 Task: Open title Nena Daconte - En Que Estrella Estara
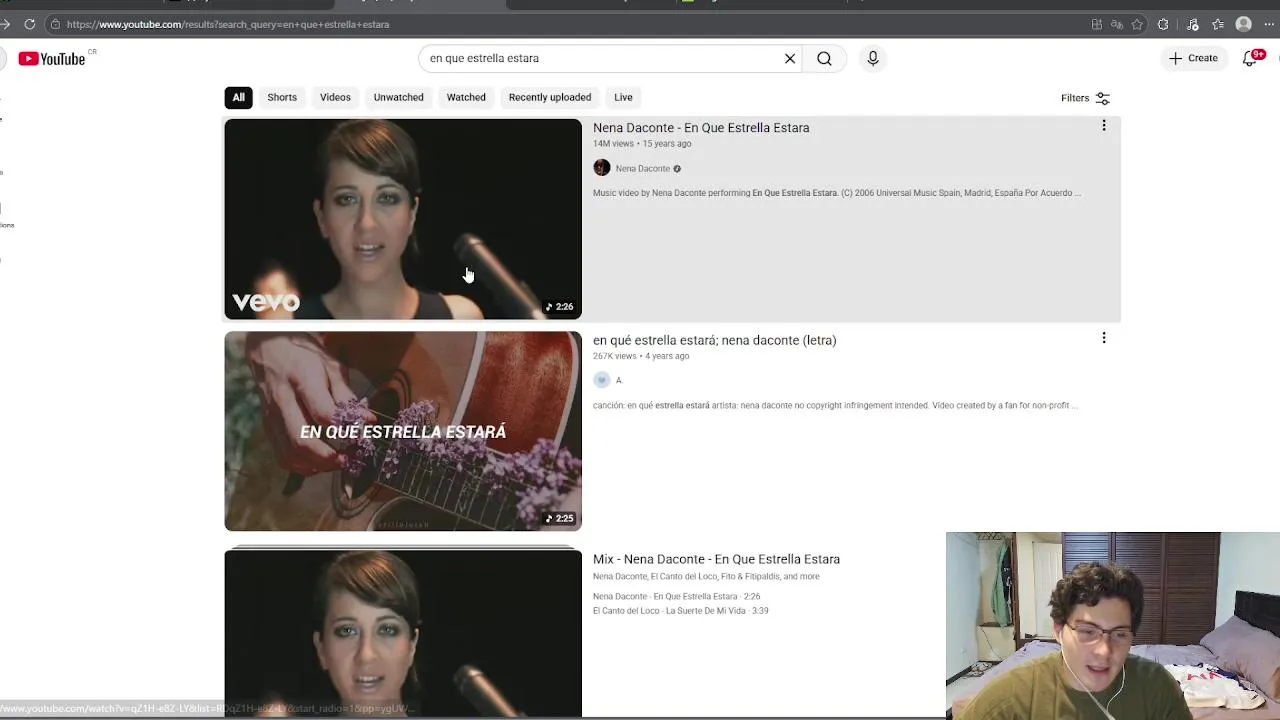point(701,128)
